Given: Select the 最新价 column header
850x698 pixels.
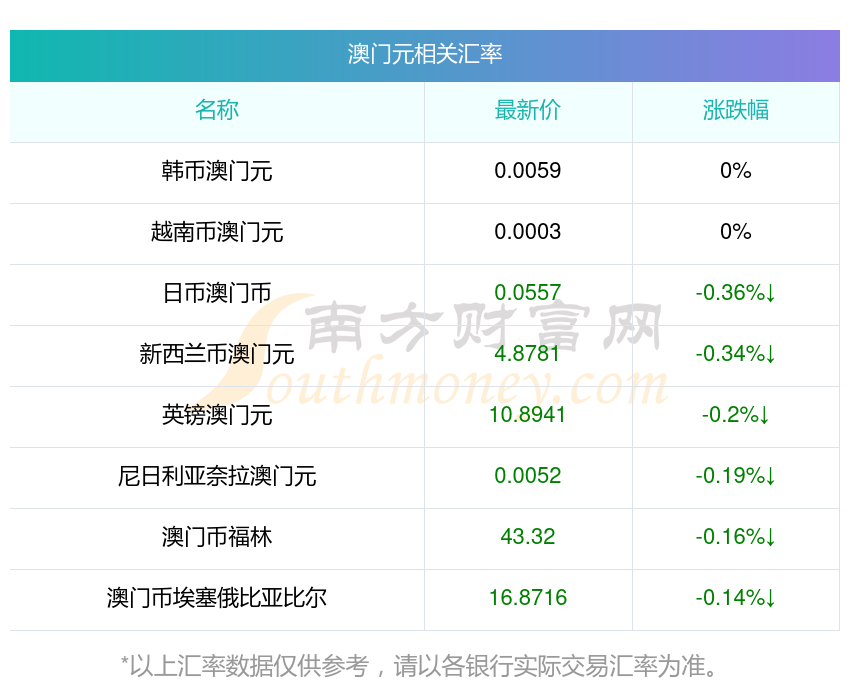Looking at the screenshot, I should [527, 110].
